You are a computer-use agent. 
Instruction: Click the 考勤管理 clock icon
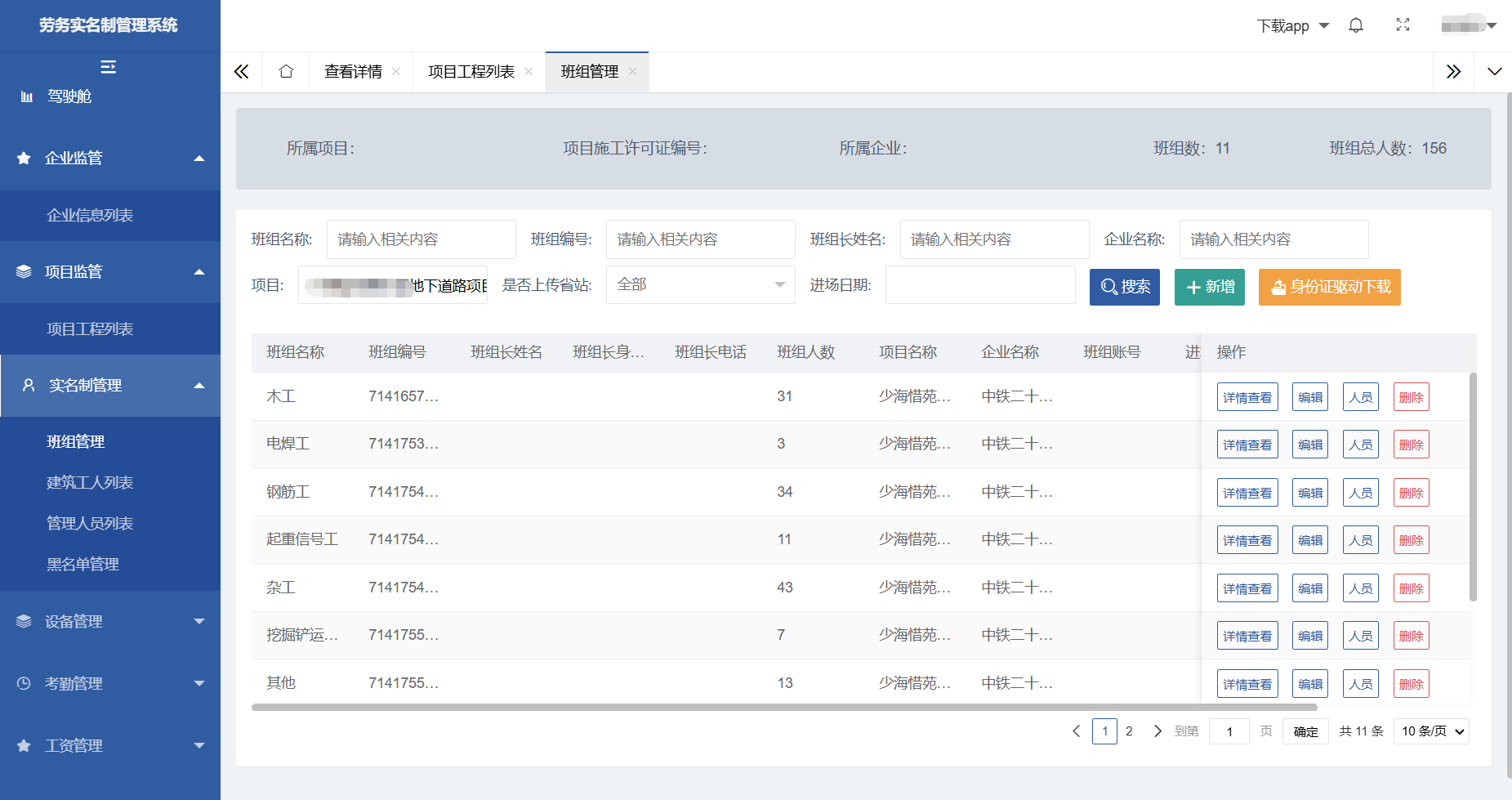pos(22,683)
